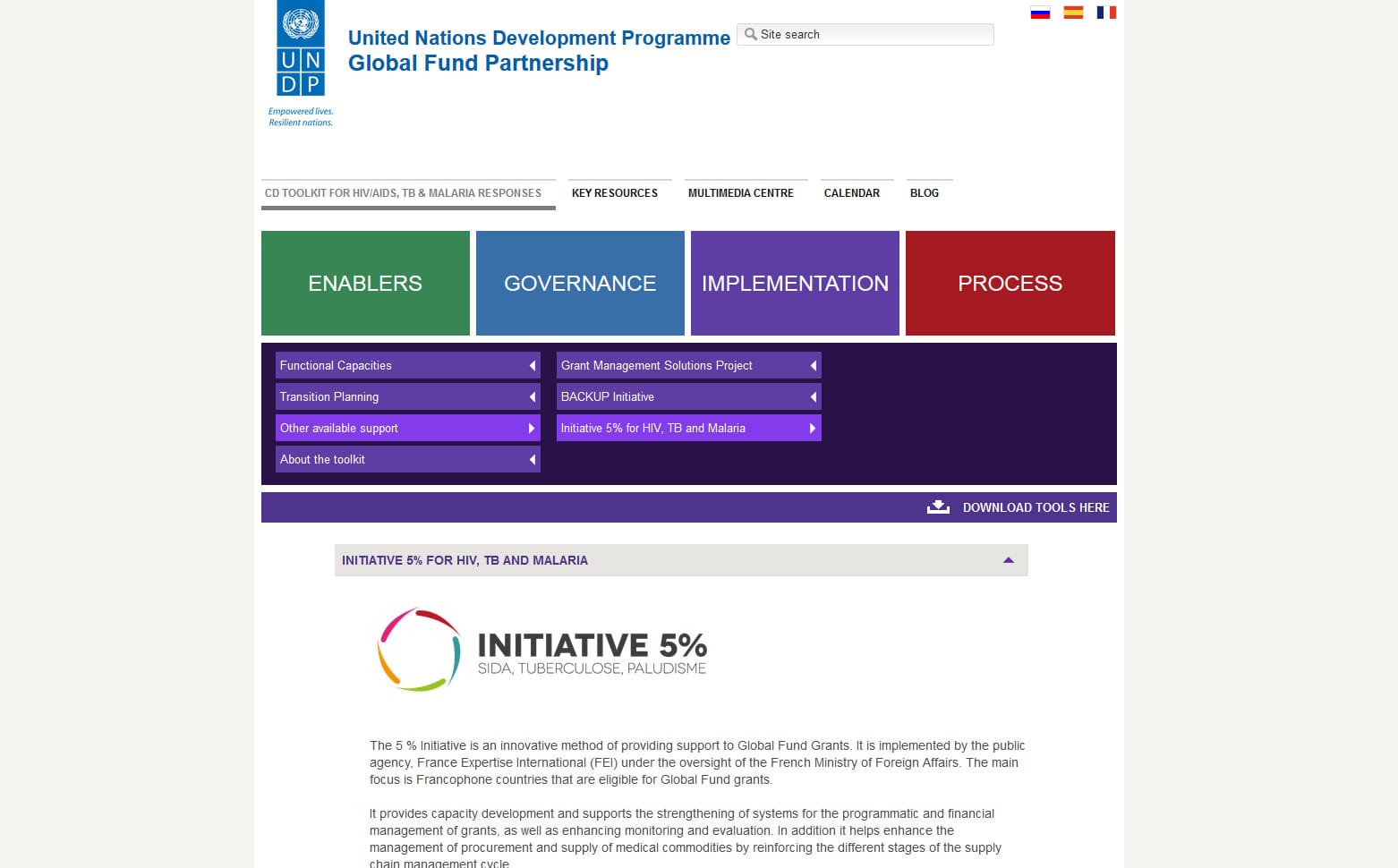The height and width of the screenshot is (868, 1398).
Task: Select the red PROCESS tile
Action: click(x=1010, y=283)
